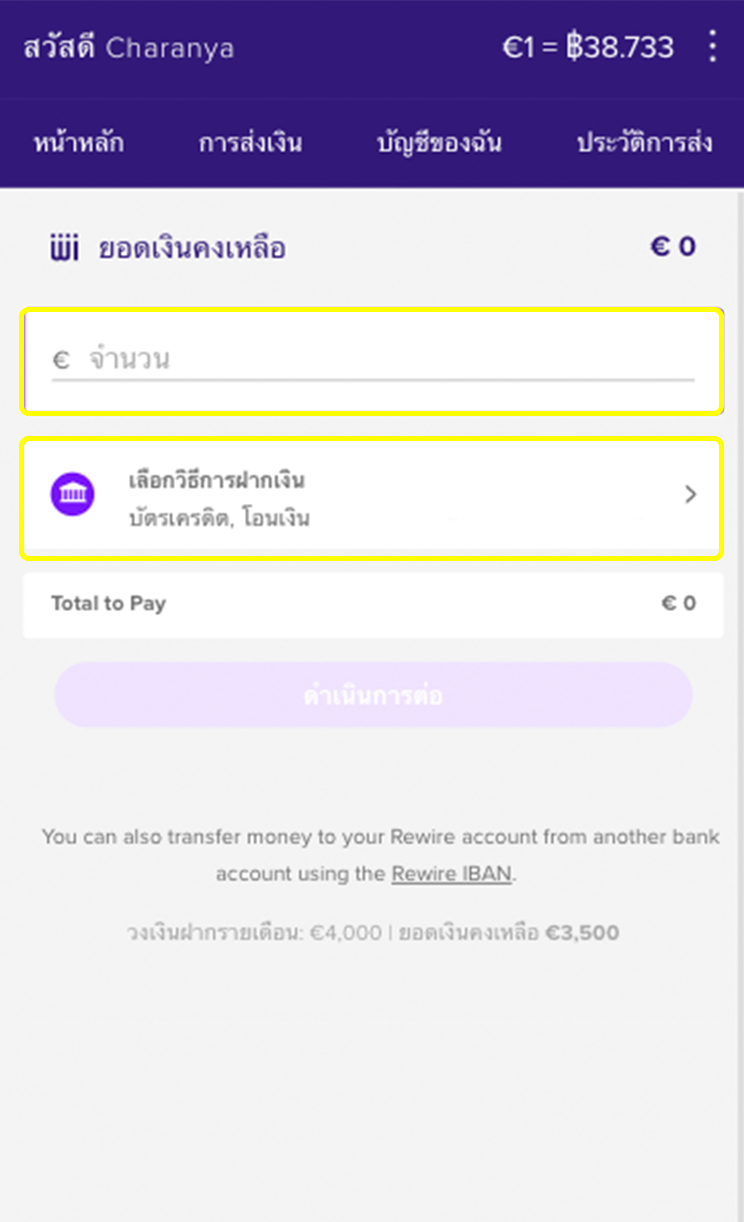Expand deposit method with the right chevron
Screen dimensions: 744x1222
[690, 495]
